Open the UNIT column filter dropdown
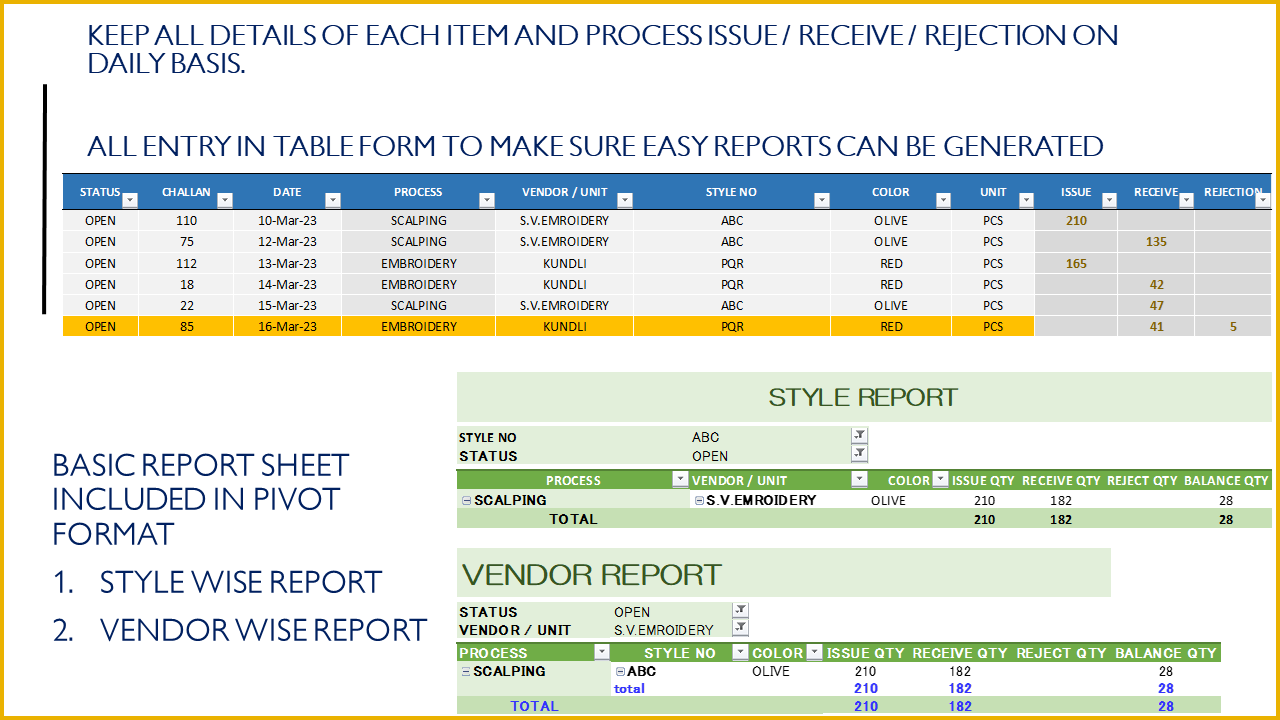Viewport: 1280px width, 720px height. [x=1025, y=200]
